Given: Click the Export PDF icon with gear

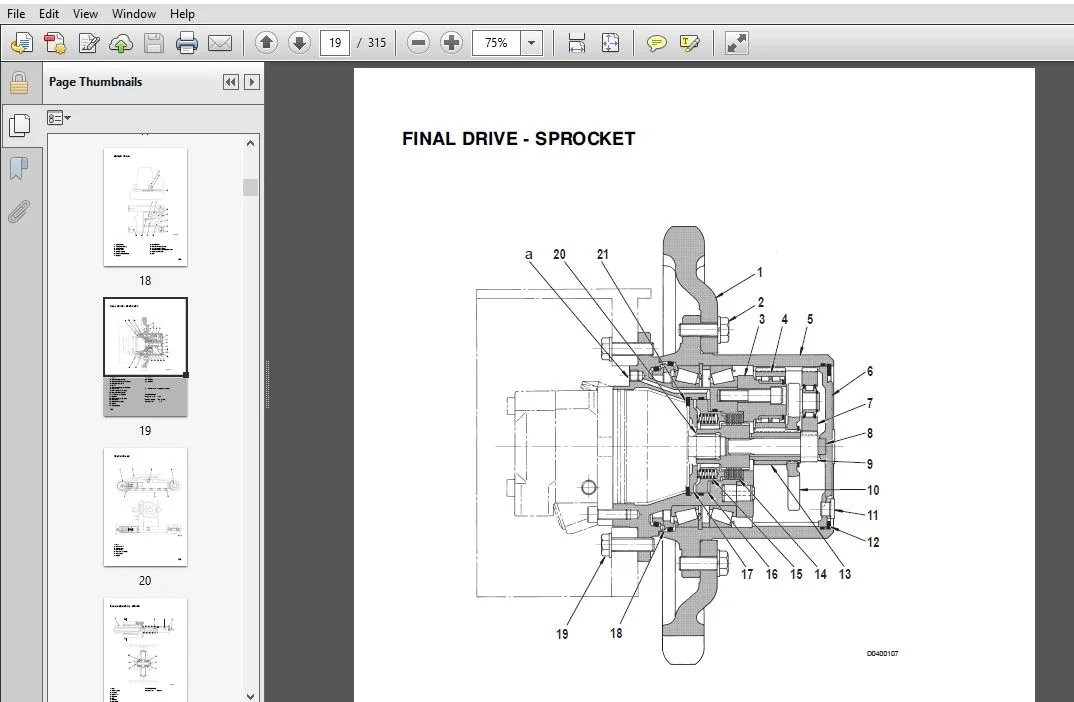Looking at the screenshot, I should (55, 43).
